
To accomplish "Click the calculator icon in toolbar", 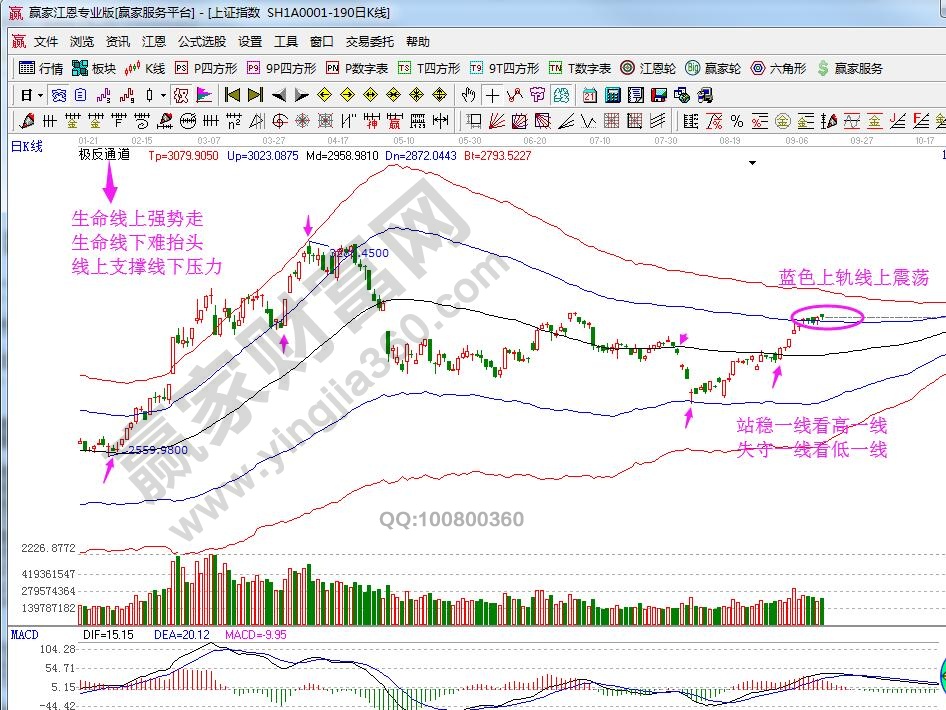I will coord(612,96).
